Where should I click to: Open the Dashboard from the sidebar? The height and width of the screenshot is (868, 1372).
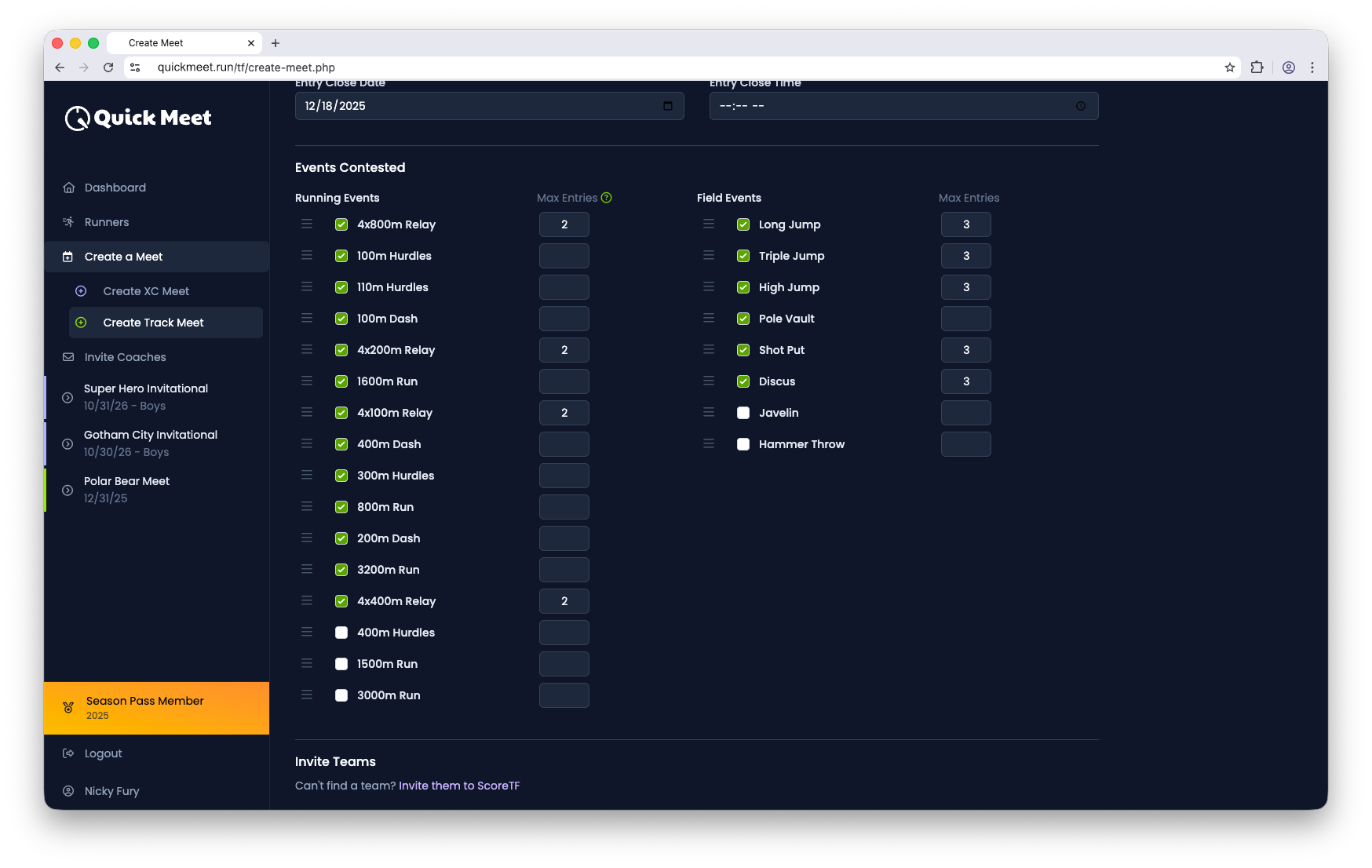pos(115,188)
